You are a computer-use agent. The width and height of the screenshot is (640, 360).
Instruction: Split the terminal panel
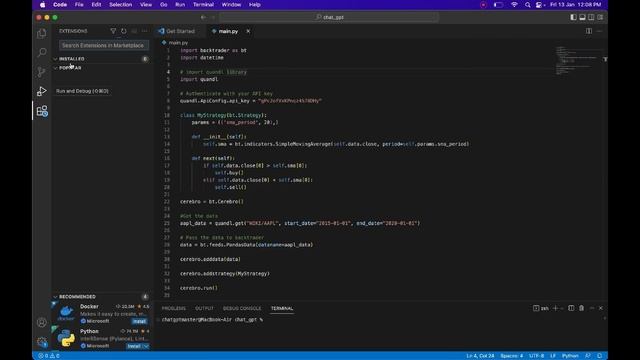coord(571,308)
